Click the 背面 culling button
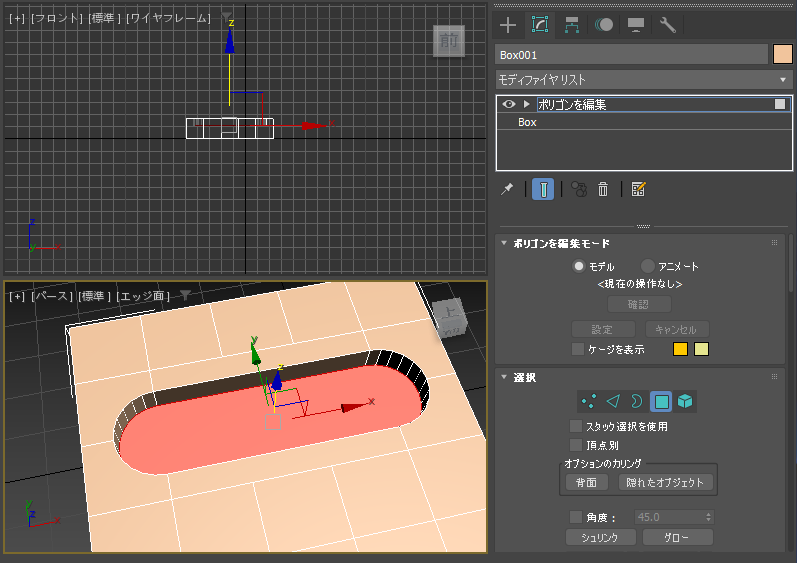Screen dimensions: 797x563 click(x=587, y=482)
